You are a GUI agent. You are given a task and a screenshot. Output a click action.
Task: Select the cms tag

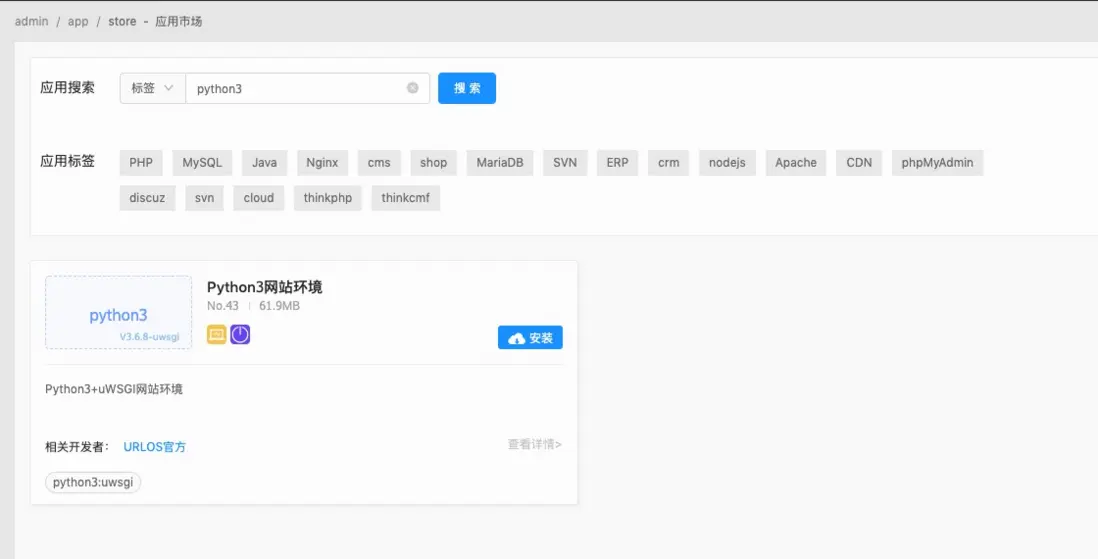tap(379, 163)
